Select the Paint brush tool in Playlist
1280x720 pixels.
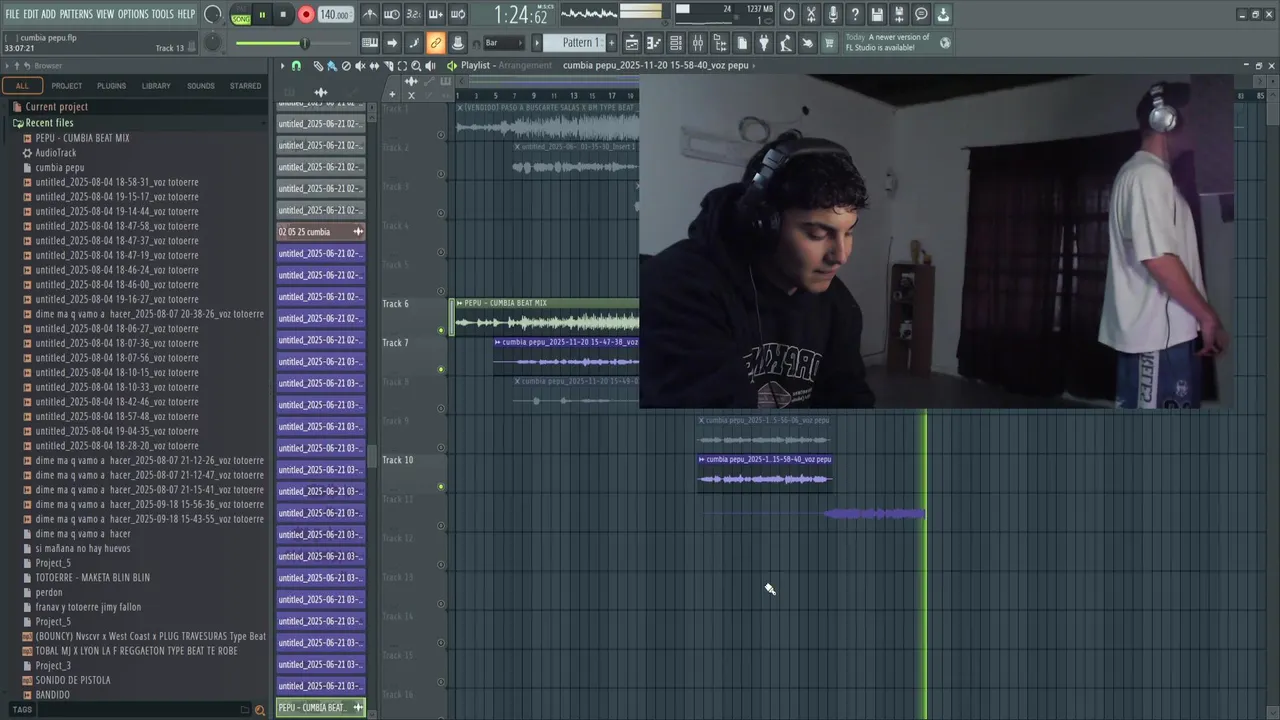(x=332, y=65)
